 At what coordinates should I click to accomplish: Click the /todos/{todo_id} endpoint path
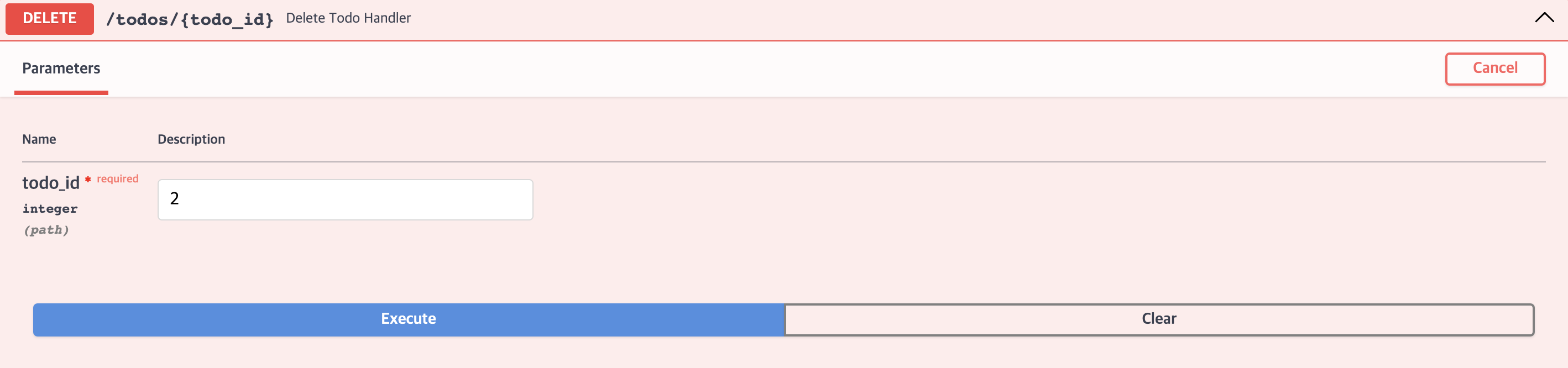click(189, 19)
